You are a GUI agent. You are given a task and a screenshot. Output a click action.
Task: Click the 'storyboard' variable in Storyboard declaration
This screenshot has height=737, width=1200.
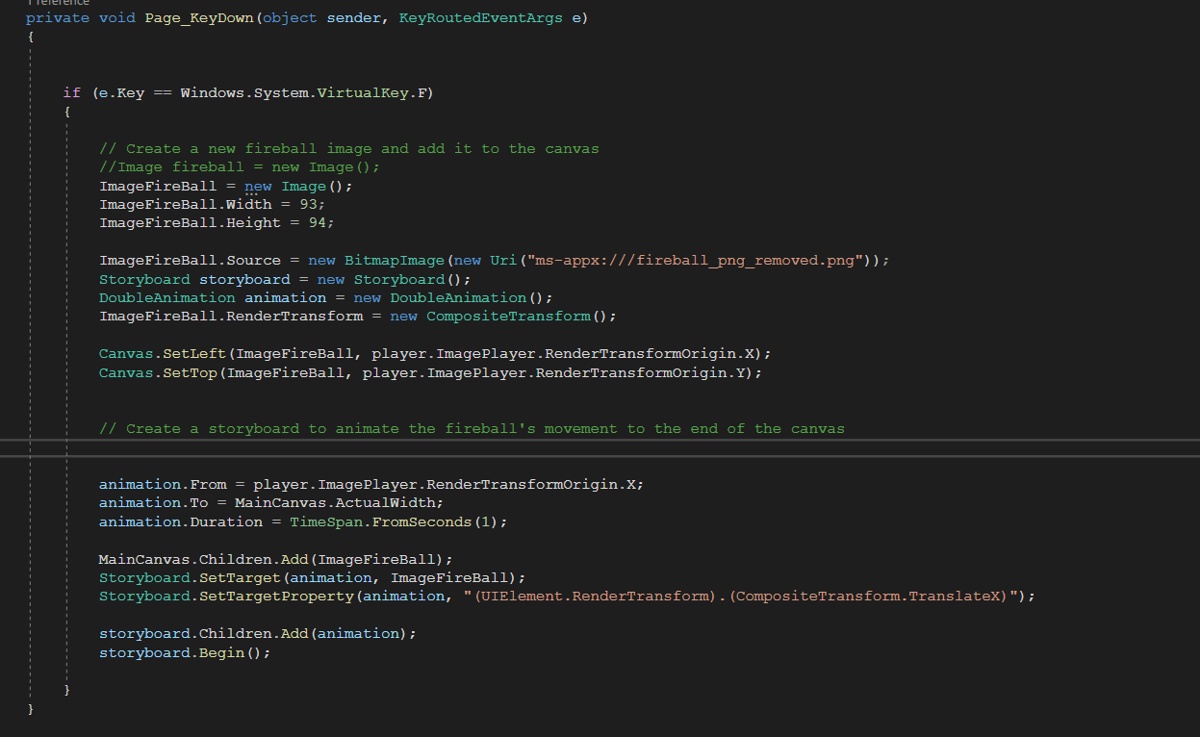[x=244, y=279]
